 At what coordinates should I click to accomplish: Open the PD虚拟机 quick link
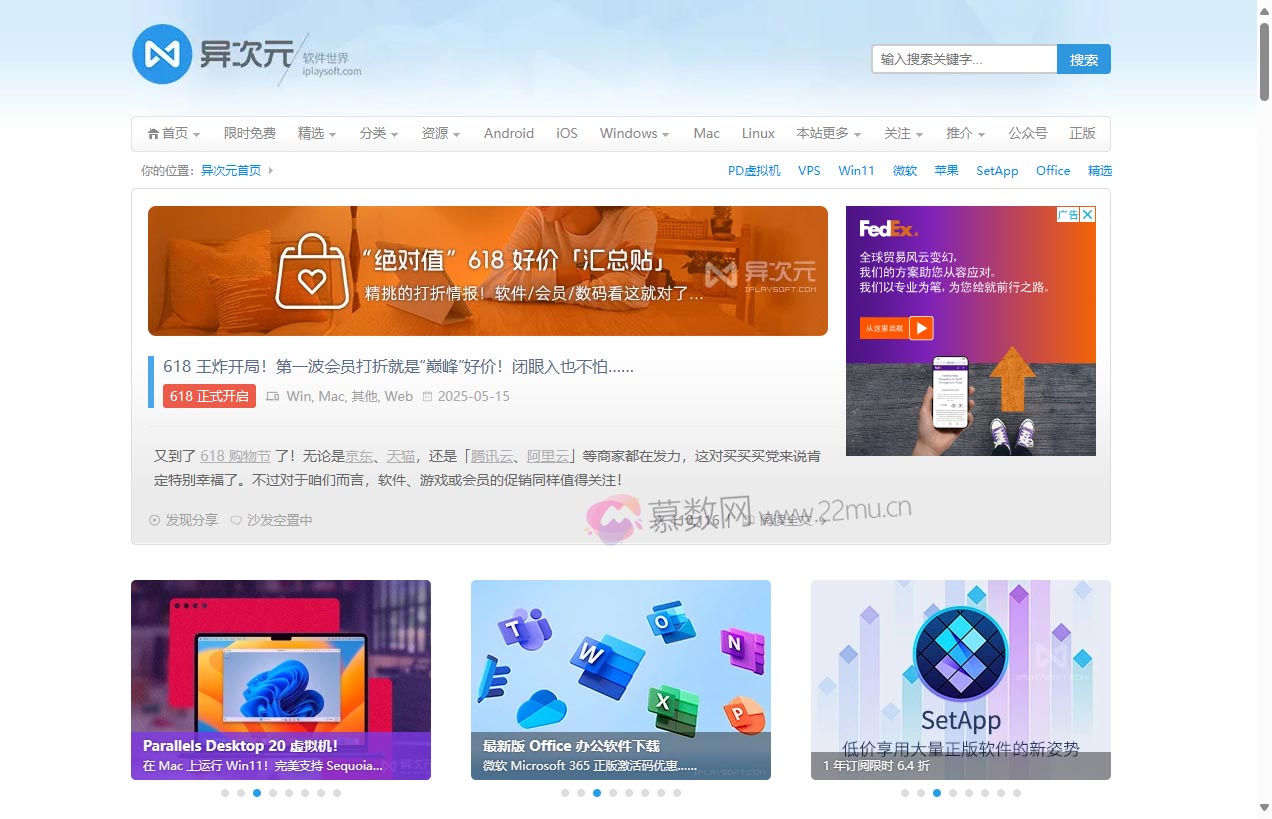754,171
